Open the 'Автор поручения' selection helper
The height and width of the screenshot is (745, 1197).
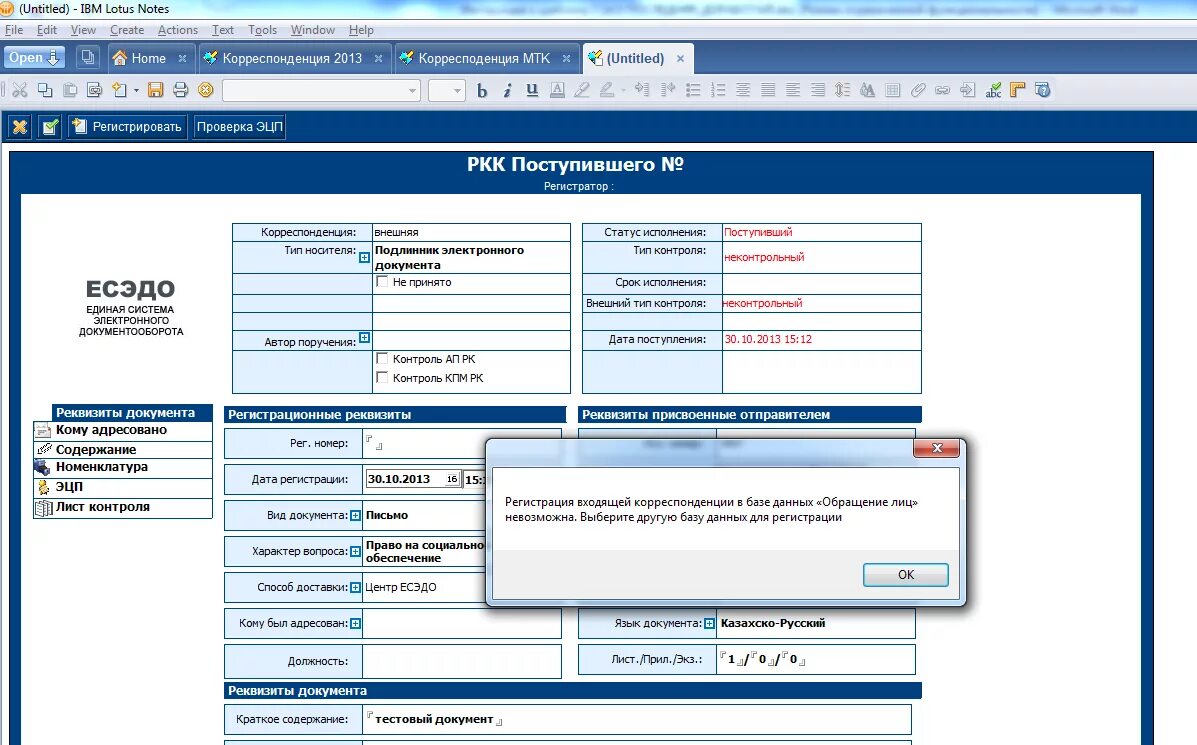364,338
